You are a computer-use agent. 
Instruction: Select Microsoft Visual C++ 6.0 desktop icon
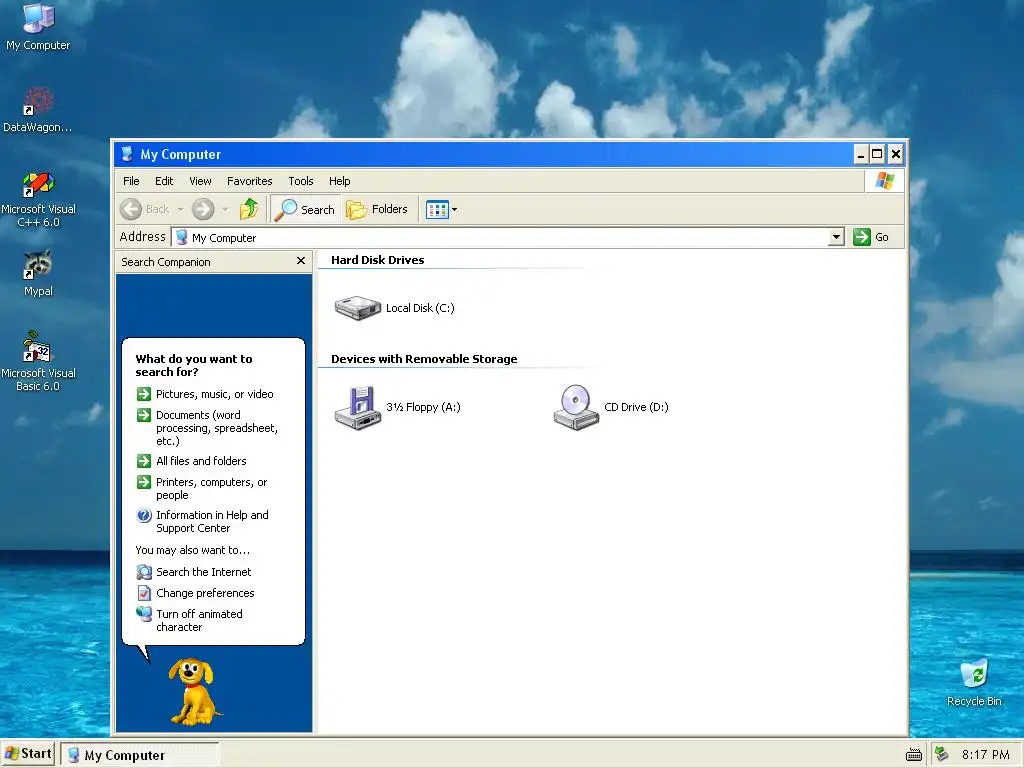click(x=38, y=199)
